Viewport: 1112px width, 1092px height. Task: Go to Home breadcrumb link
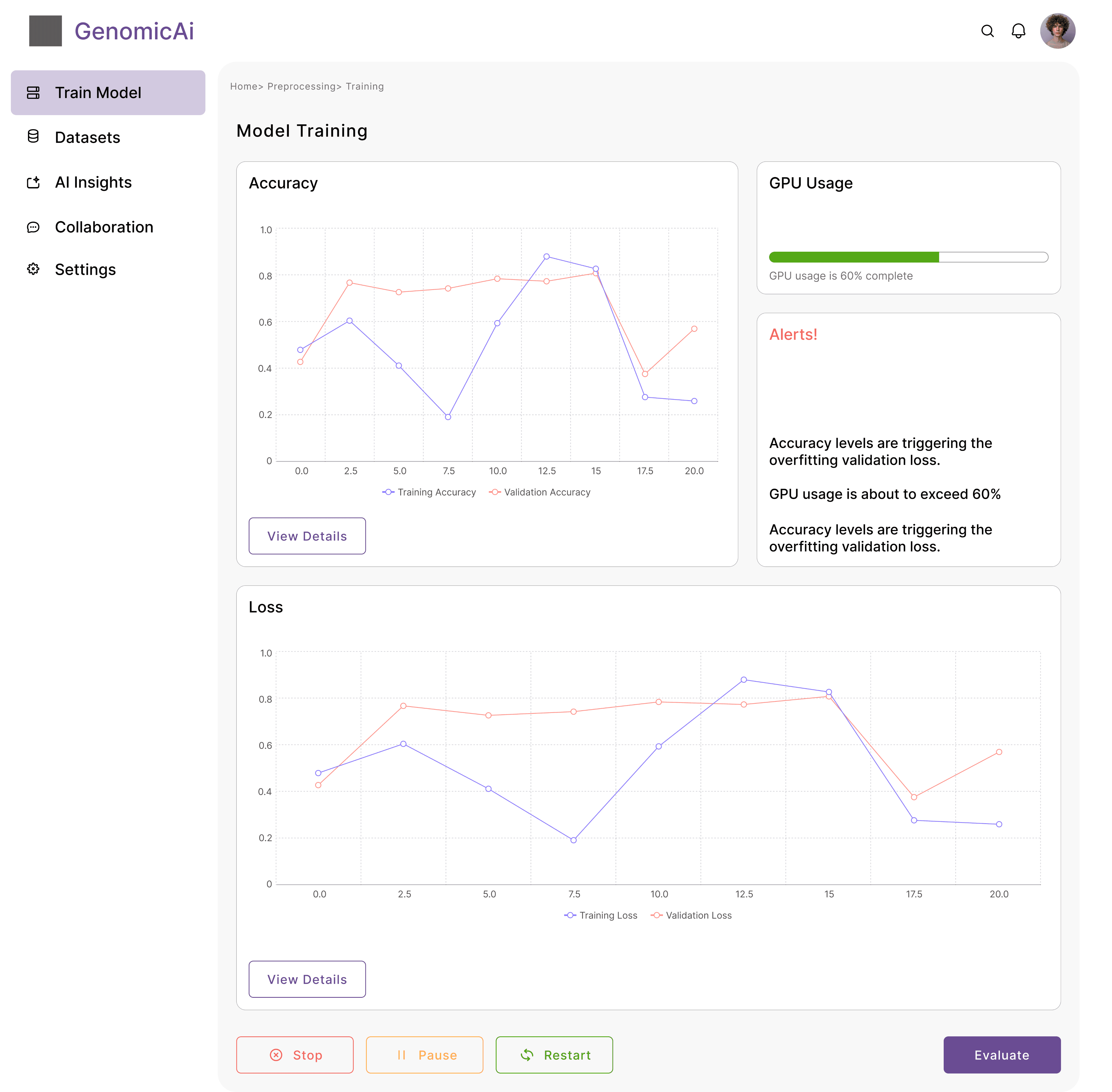click(243, 87)
